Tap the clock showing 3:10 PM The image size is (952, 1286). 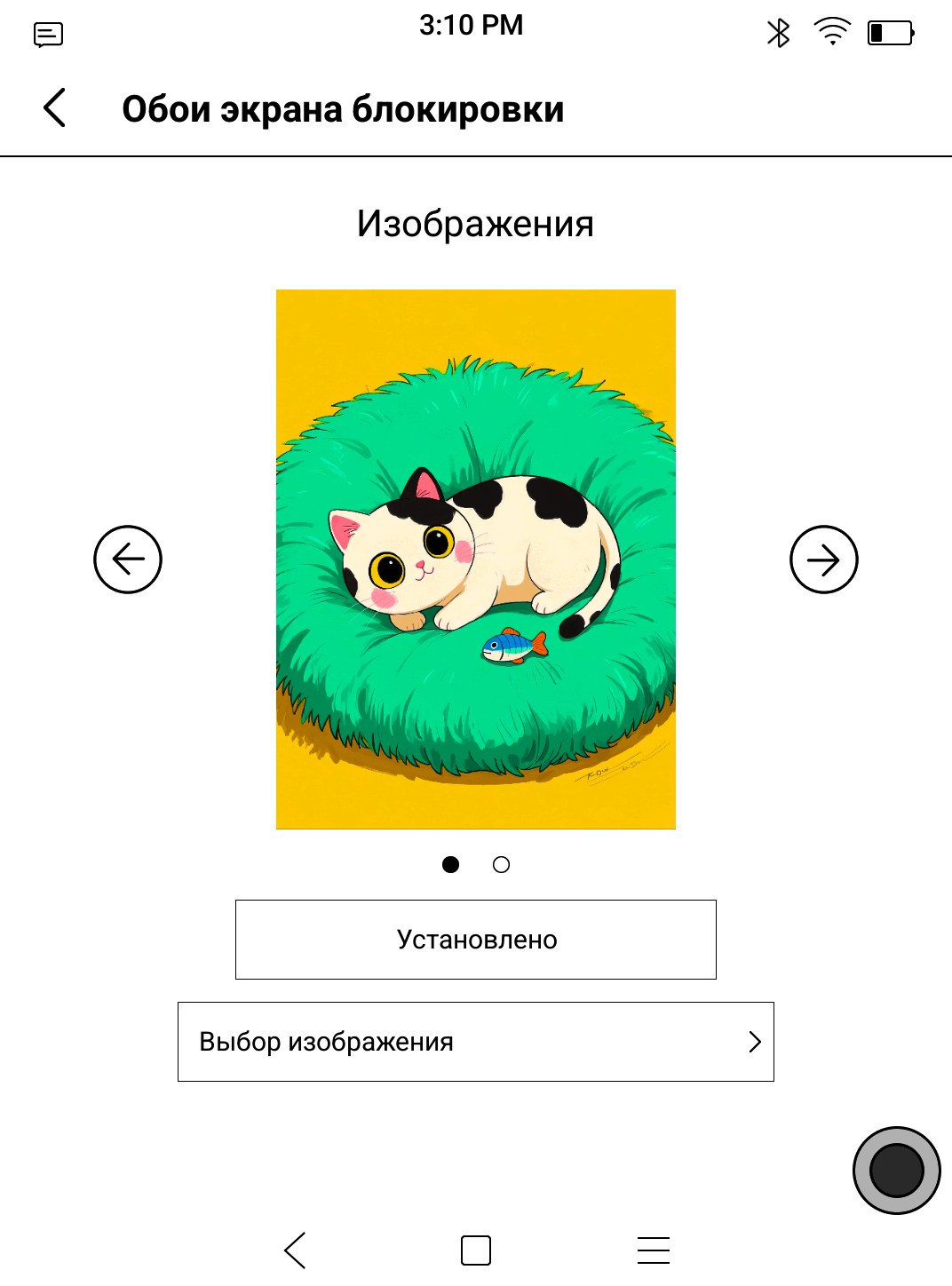pyautogui.click(x=472, y=25)
